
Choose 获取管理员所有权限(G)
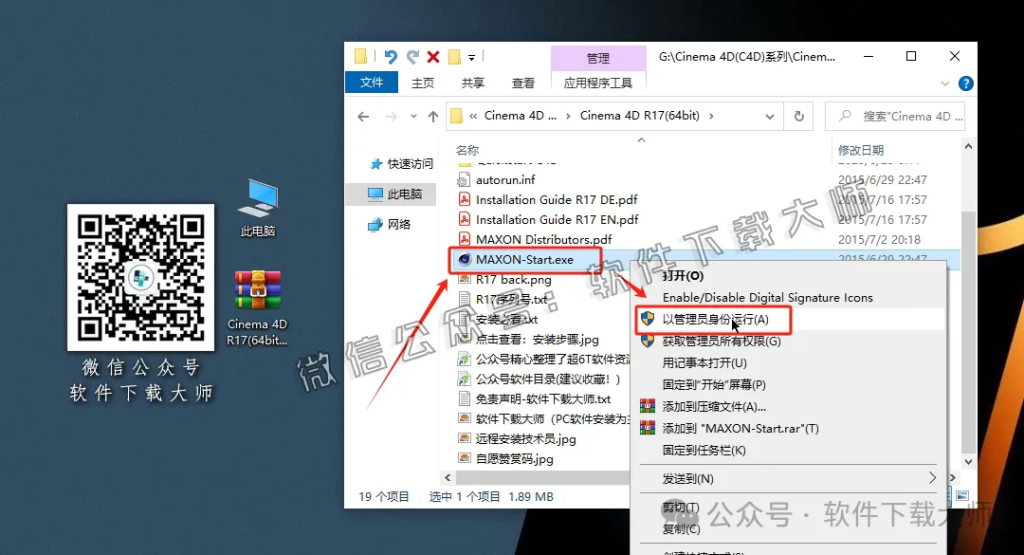point(721,341)
